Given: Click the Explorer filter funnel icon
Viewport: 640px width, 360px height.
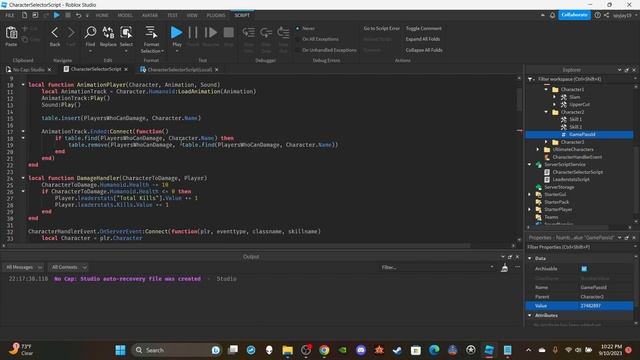Looking at the screenshot, I should point(531,79).
